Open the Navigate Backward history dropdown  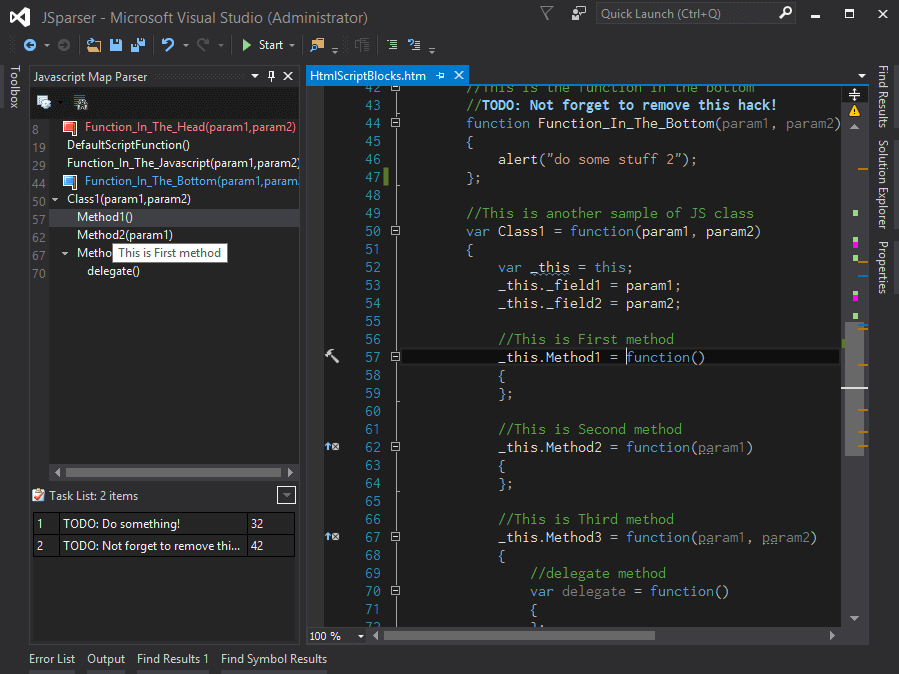[x=47, y=45]
